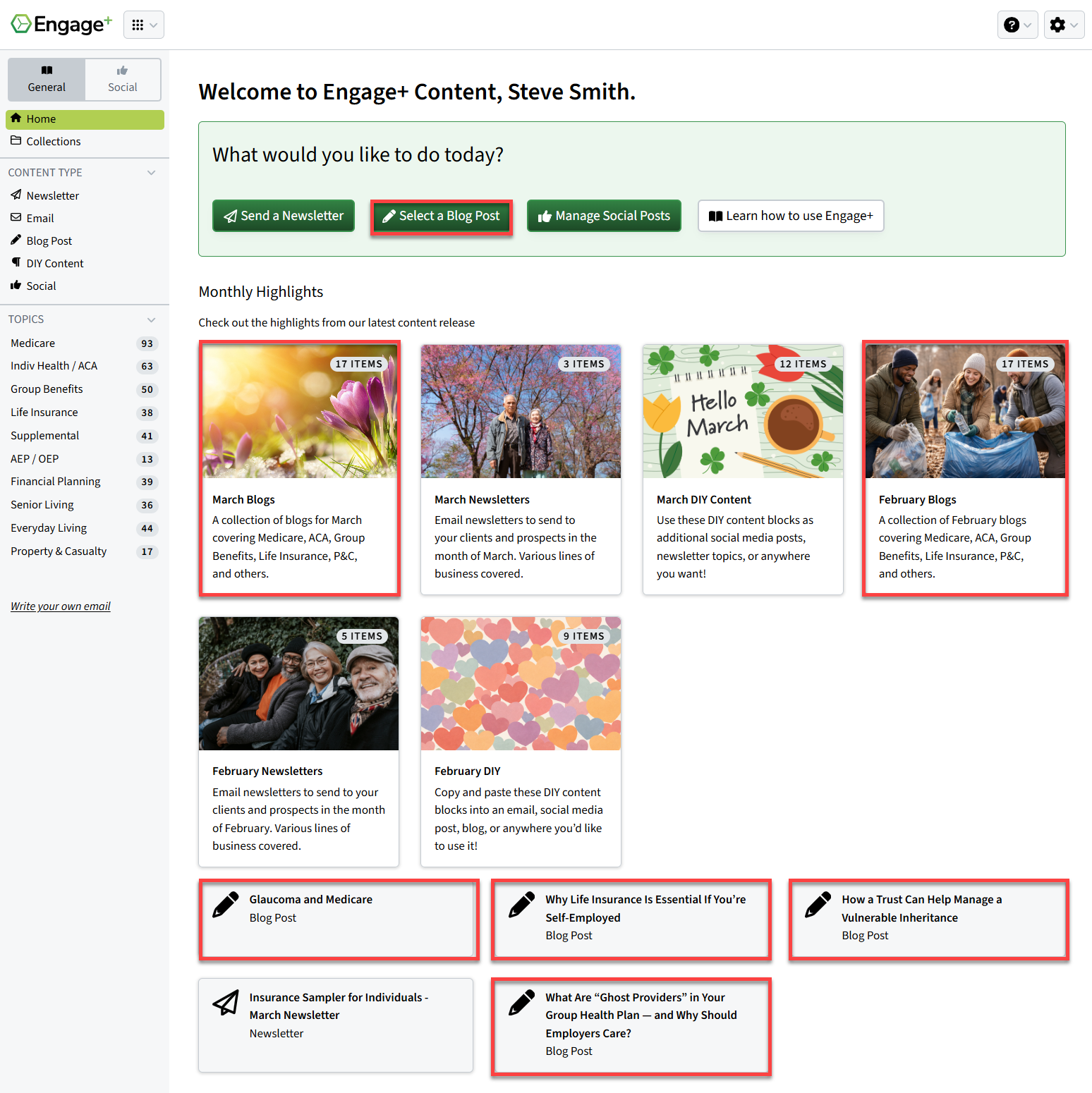
Task: Click the Collections folder icon
Action: 16,140
